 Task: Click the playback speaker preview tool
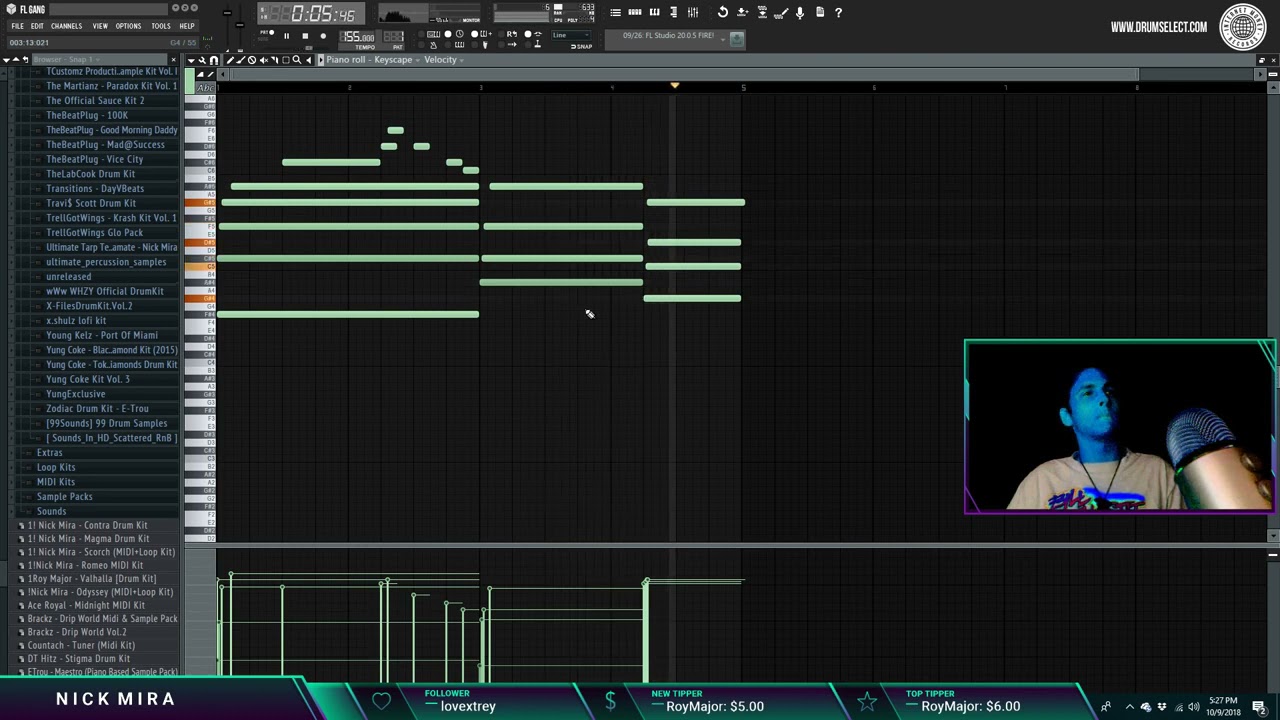click(308, 60)
